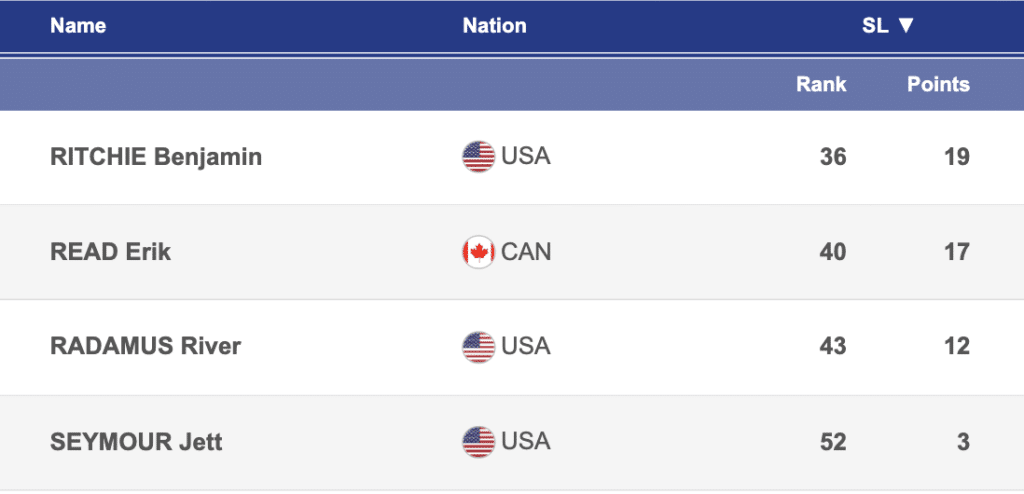Click the Canada flag beside Erik Read
The image size is (1024, 494).
[x=478, y=252]
